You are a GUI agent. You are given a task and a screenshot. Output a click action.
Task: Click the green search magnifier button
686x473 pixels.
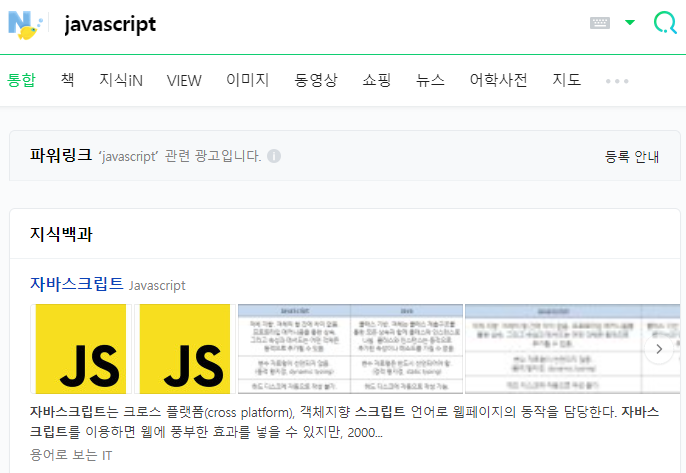pyautogui.click(x=665, y=22)
